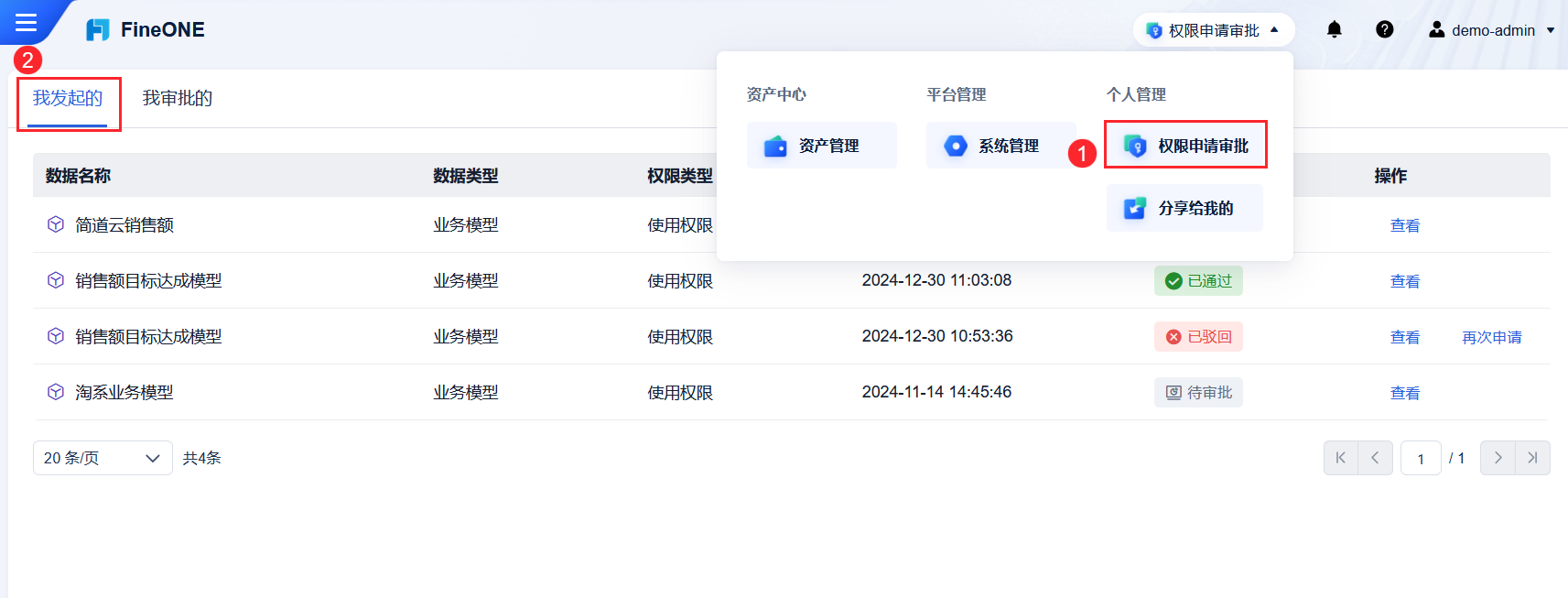Click the FineONE logo icon

click(98, 30)
